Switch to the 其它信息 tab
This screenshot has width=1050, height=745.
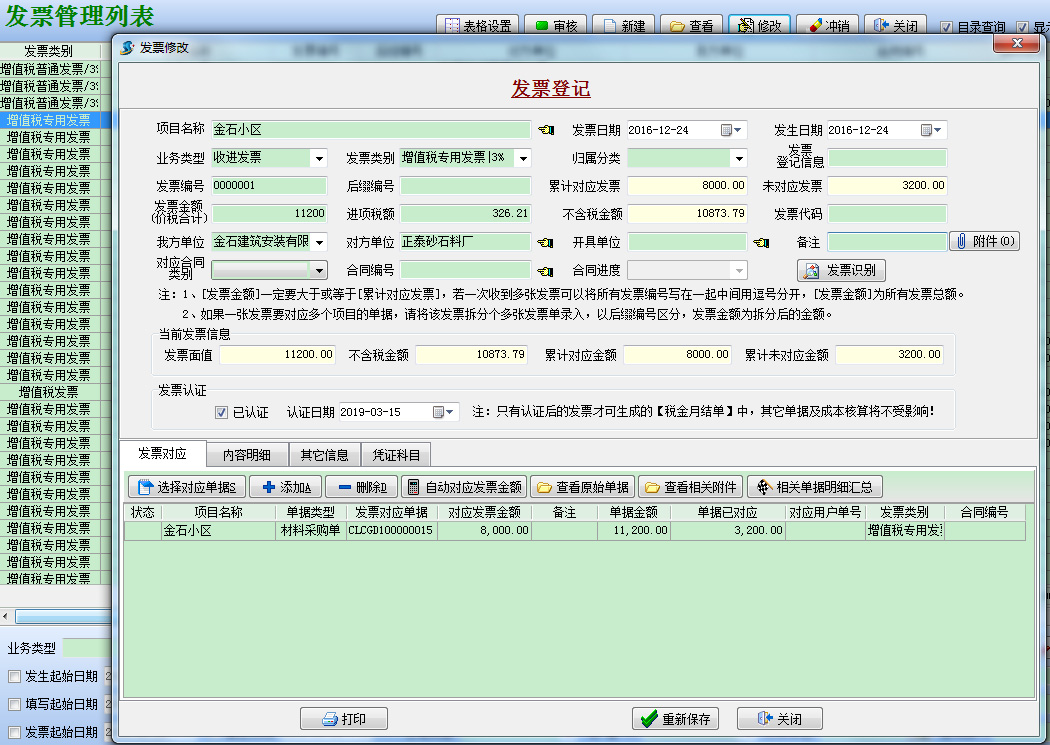click(324, 455)
